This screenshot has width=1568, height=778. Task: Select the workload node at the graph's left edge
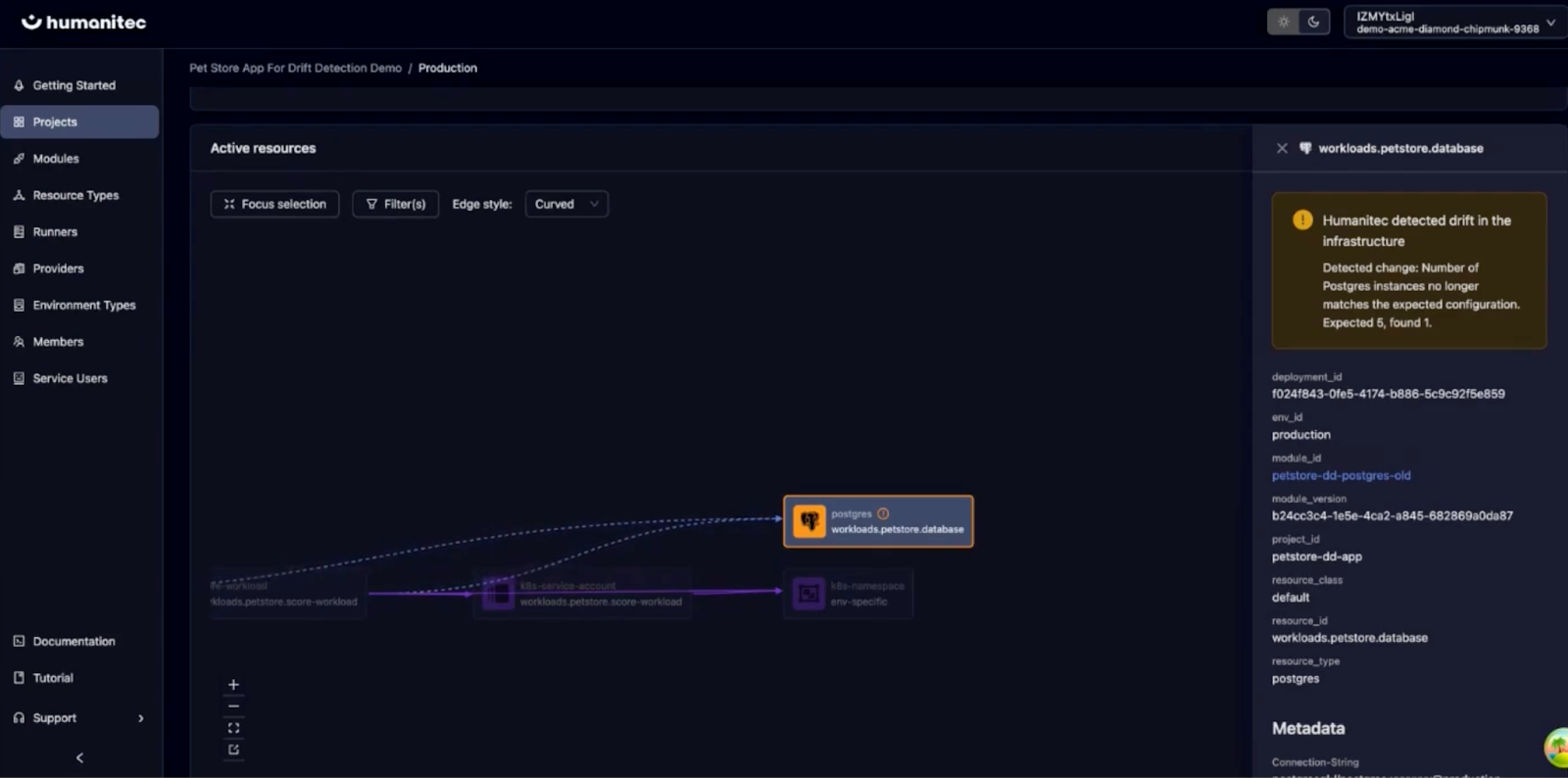tap(288, 593)
